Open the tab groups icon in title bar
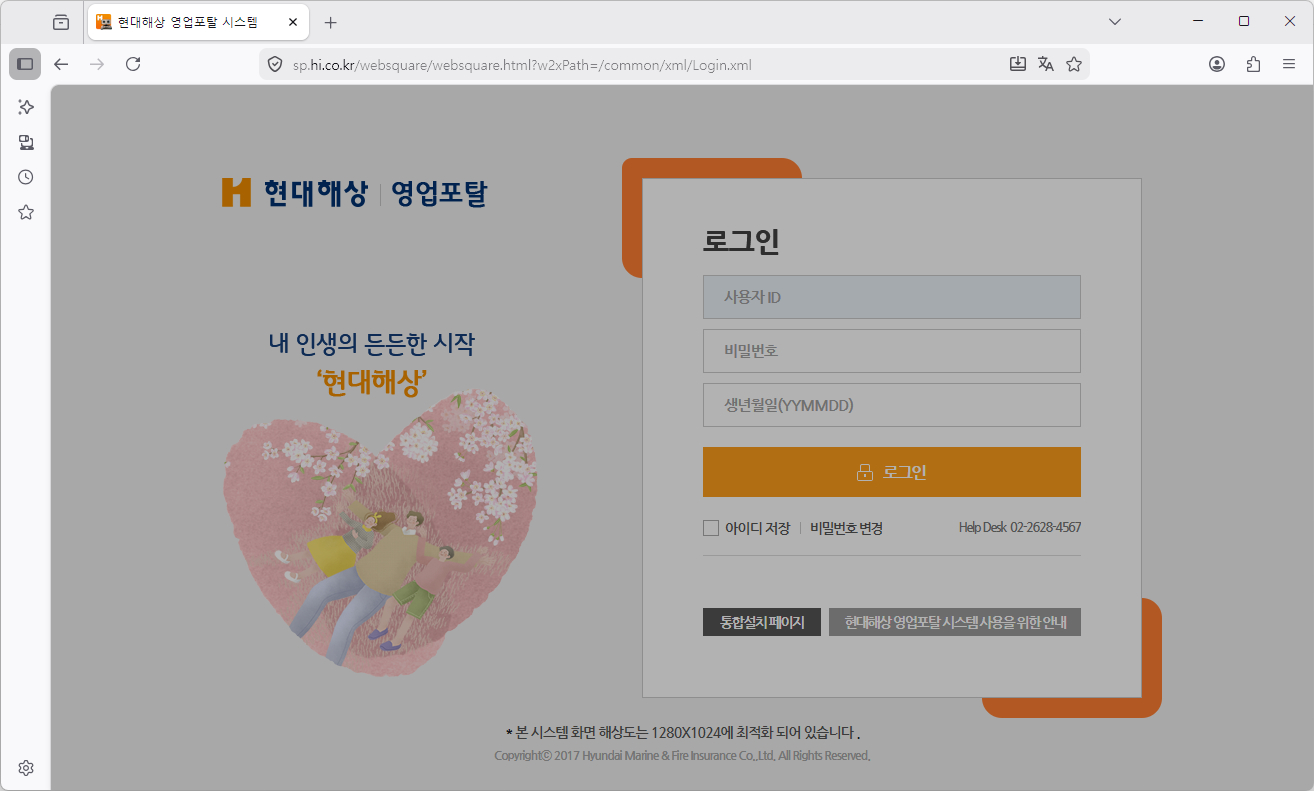Screen dimensions: 1314x791 pos(61,22)
